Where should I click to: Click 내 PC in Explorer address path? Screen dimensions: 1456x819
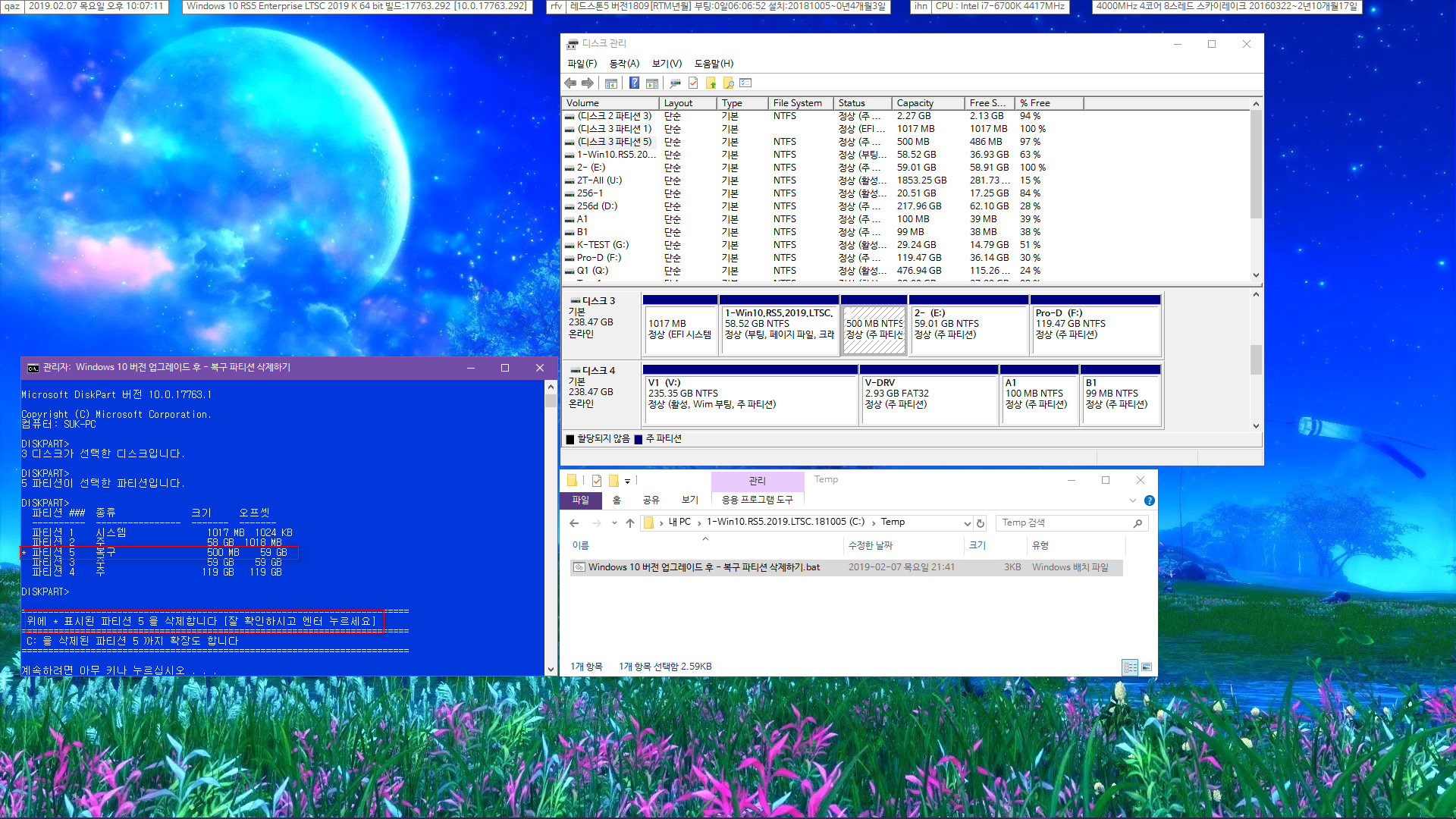pos(679,522)
